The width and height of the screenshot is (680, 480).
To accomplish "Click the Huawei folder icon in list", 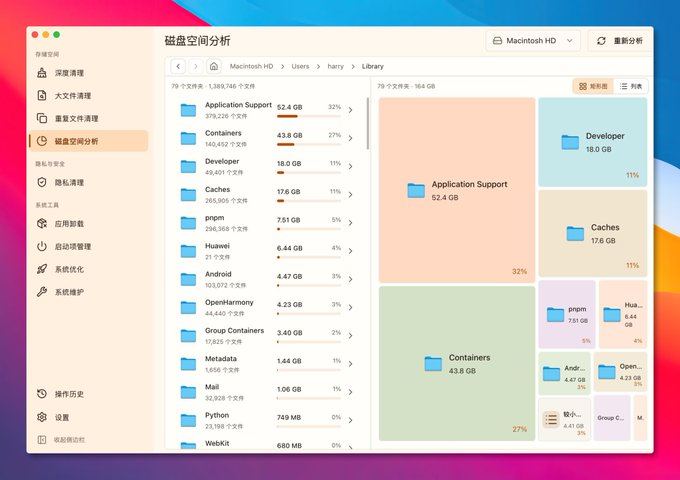I will click(188, 251).
